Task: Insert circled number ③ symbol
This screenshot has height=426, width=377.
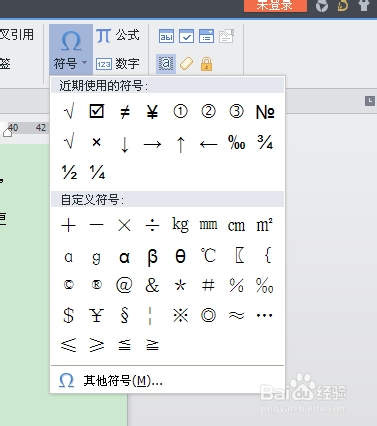Action: tap(236, 112)
